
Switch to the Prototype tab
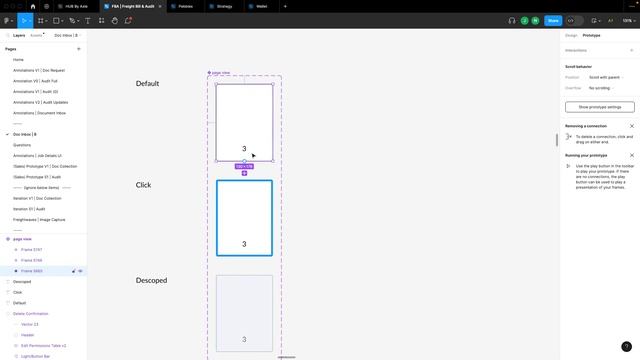click(x=591, y=36)
